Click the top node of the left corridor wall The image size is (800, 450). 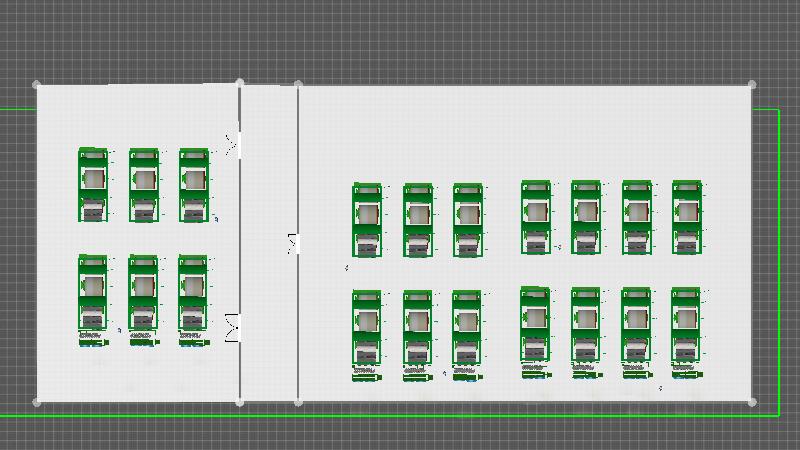click(240, 83)
